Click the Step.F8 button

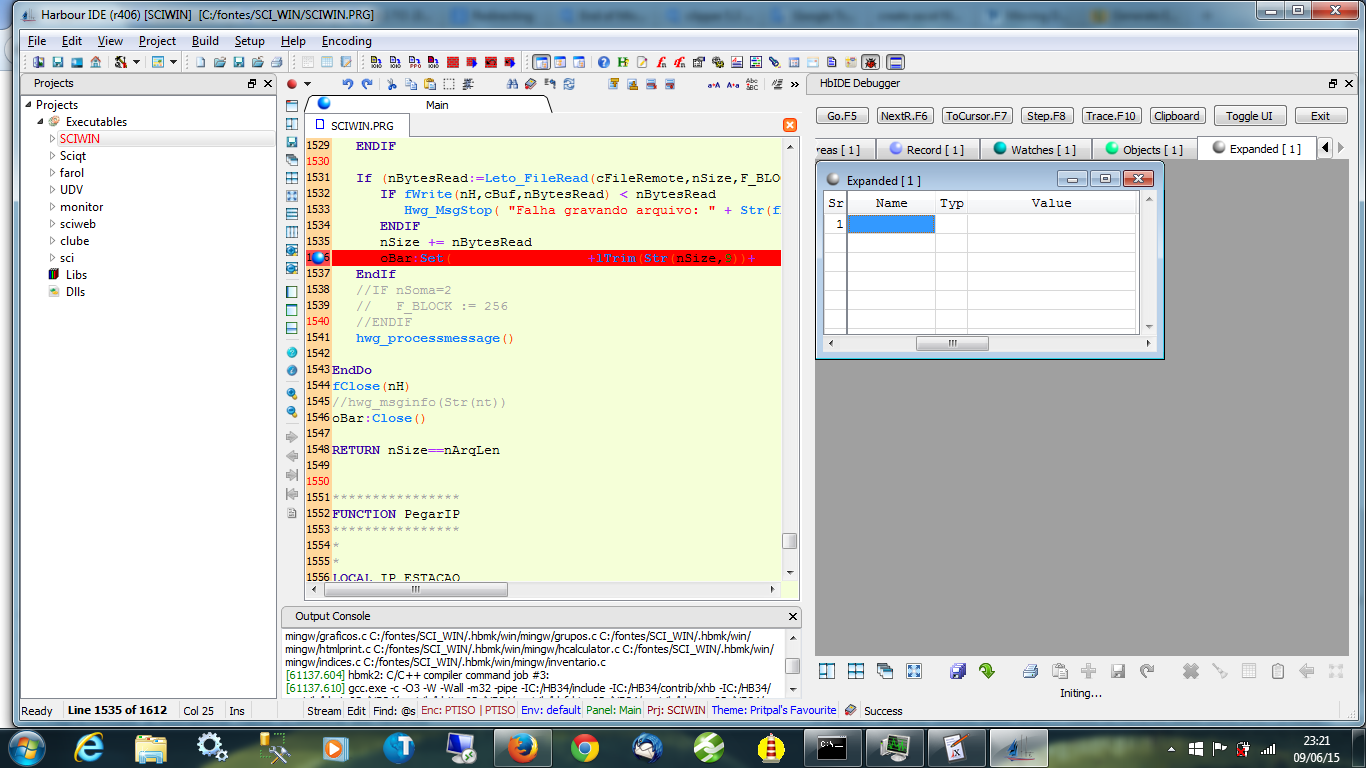tap(1046, 116)
